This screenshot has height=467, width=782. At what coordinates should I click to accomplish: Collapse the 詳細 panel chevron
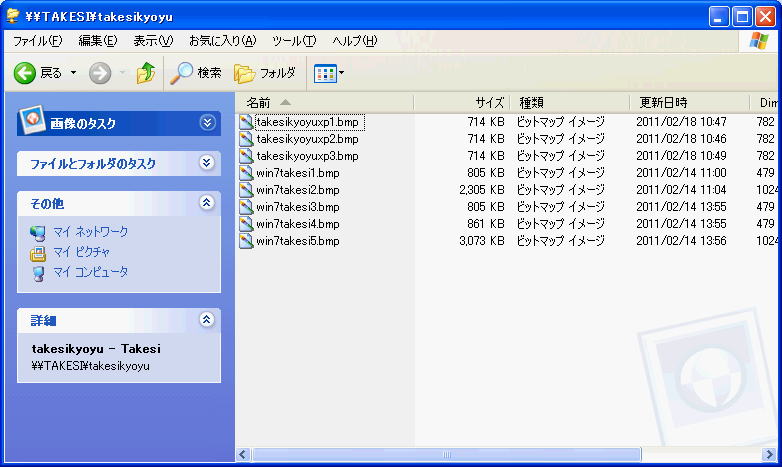pos(206,319)
